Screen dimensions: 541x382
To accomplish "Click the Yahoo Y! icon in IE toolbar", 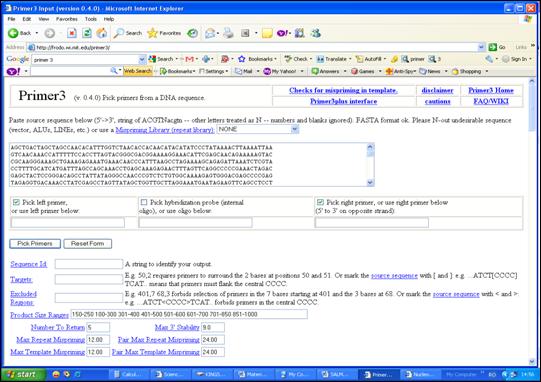I will pyautogui.click(x=282, y=33).
